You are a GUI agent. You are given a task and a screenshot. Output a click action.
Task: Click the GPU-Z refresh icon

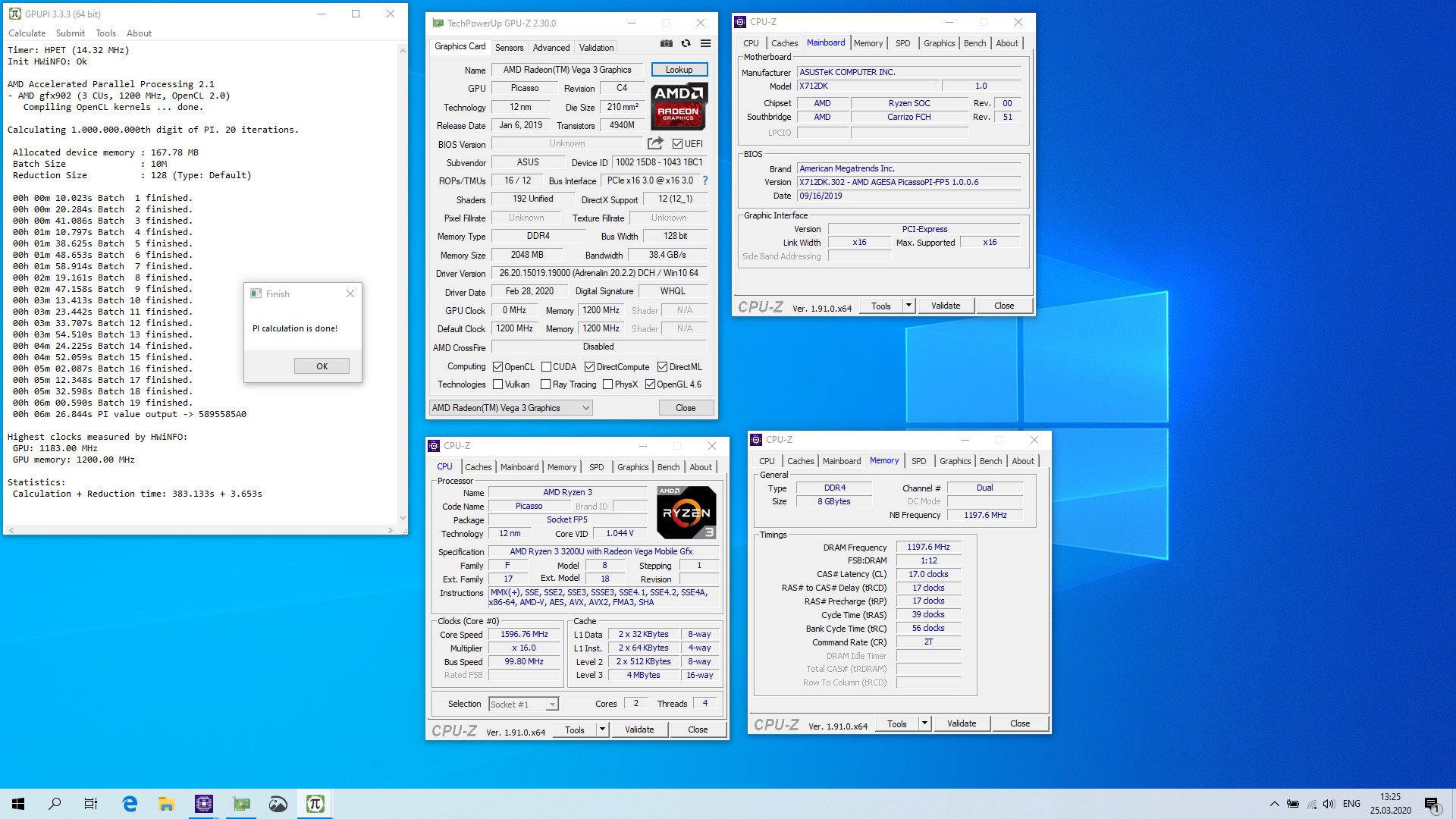tap(686, 44)
